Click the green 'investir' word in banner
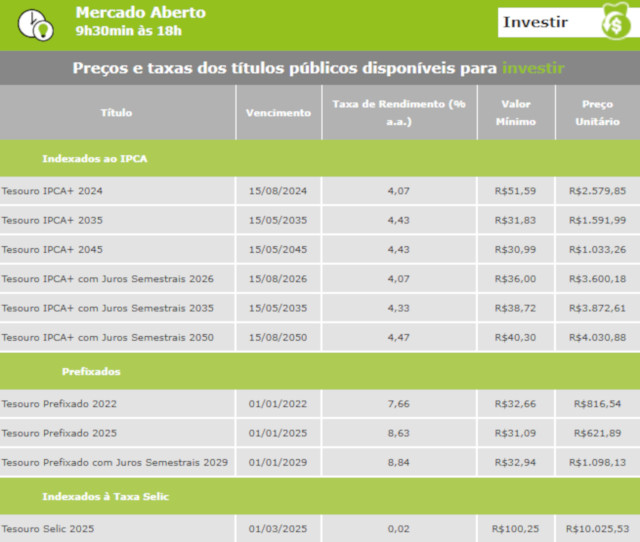 point(533,68)
